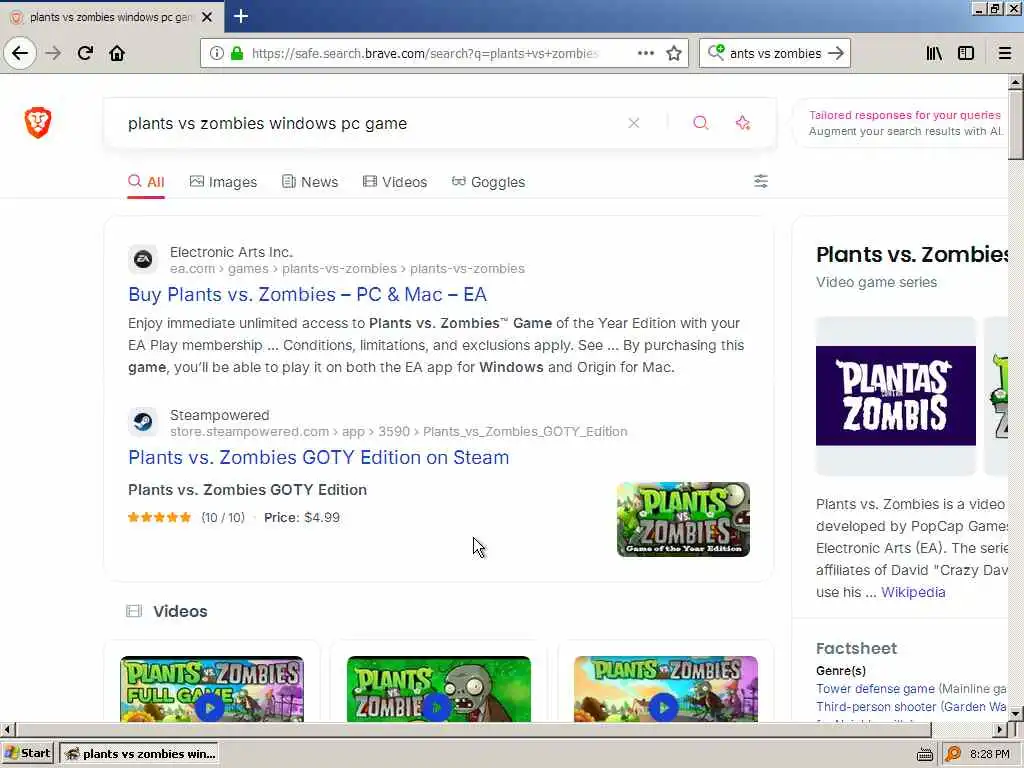Switch to Videos results tab
Image resolution: width=1024 pixels, height=768 pixels.
pyautogui.click(x=395, y=182)
